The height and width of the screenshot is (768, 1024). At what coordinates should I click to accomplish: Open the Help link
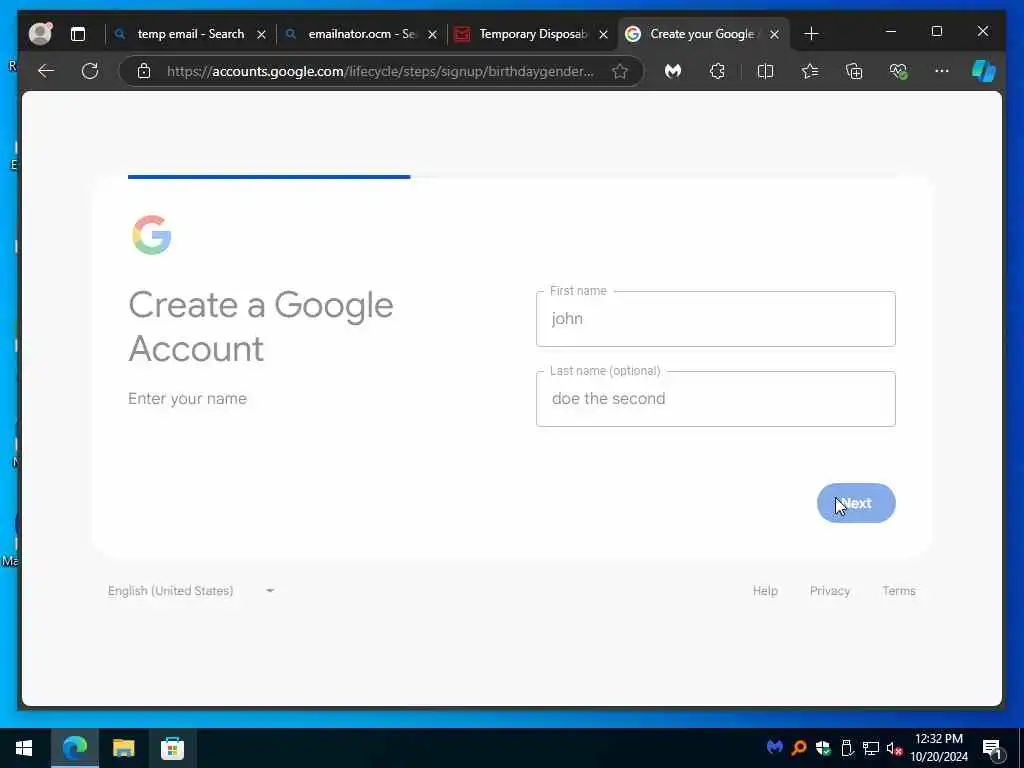pyautogui.click(x=765, y=590)
